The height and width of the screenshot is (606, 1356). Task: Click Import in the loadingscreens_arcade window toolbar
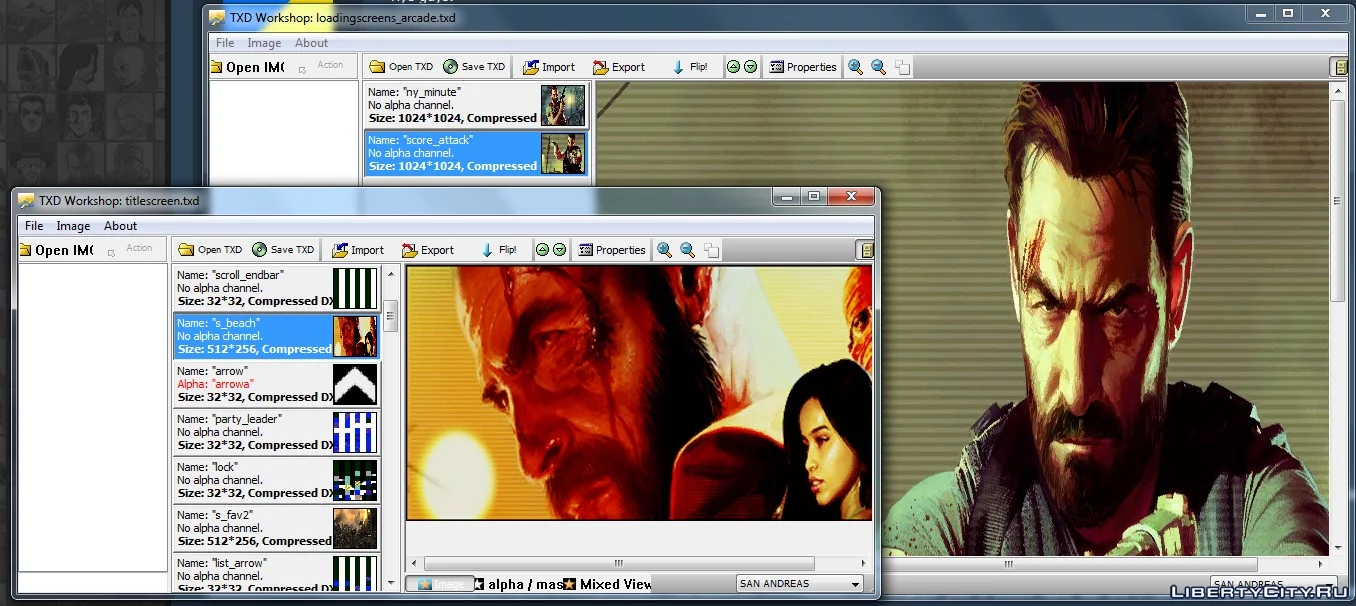tap(549, 67)
